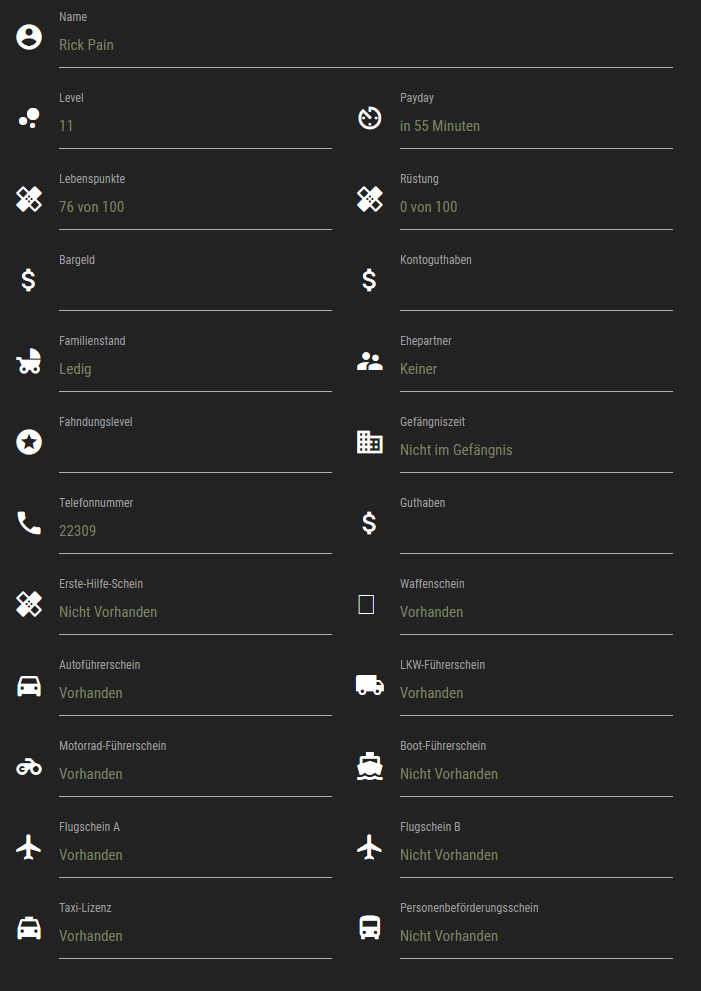This screenshot has height=991, width=701.
Task: Click the Payday timer icon
Action: [370, 118]
